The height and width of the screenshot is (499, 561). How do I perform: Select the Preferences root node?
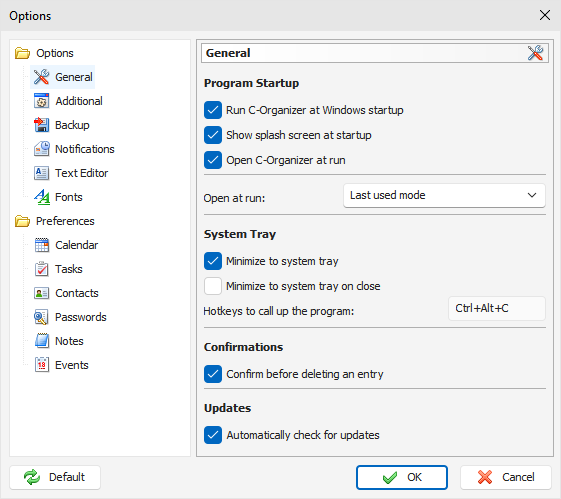point(65,221)
